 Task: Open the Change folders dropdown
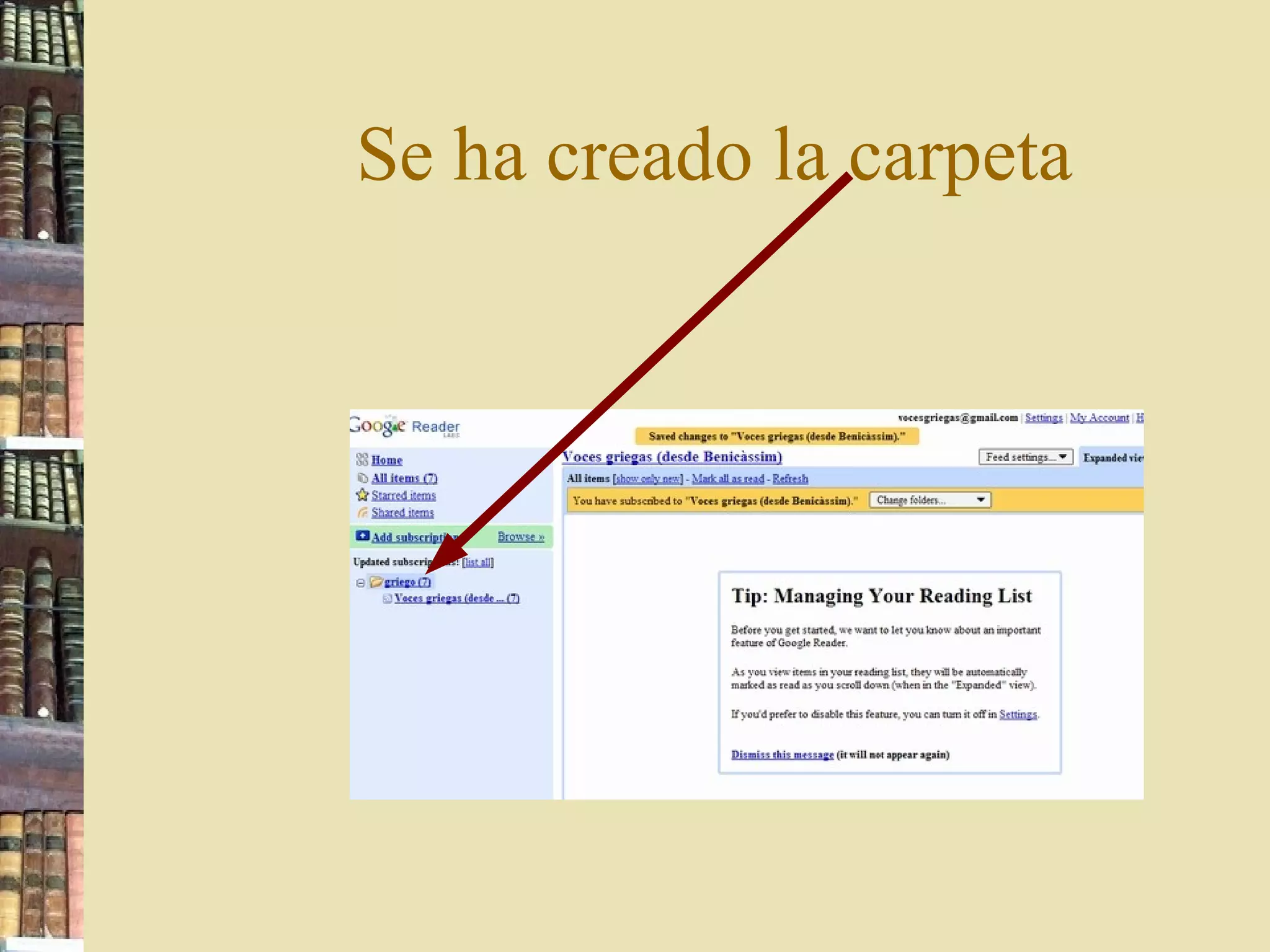tap(930, 500)
